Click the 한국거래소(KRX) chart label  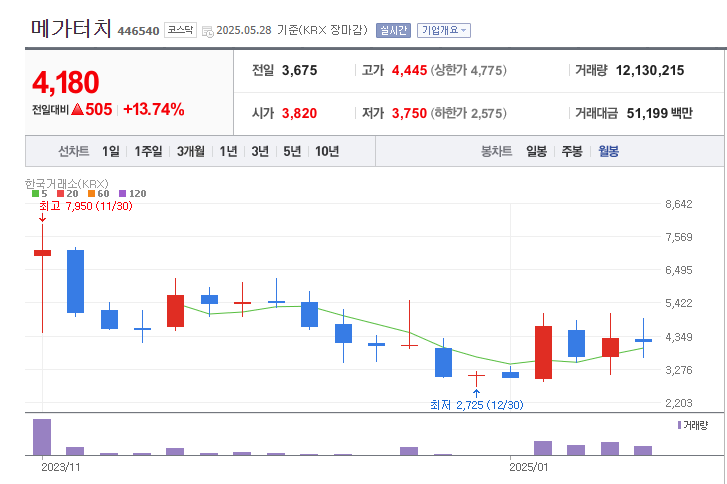(66, 184)
